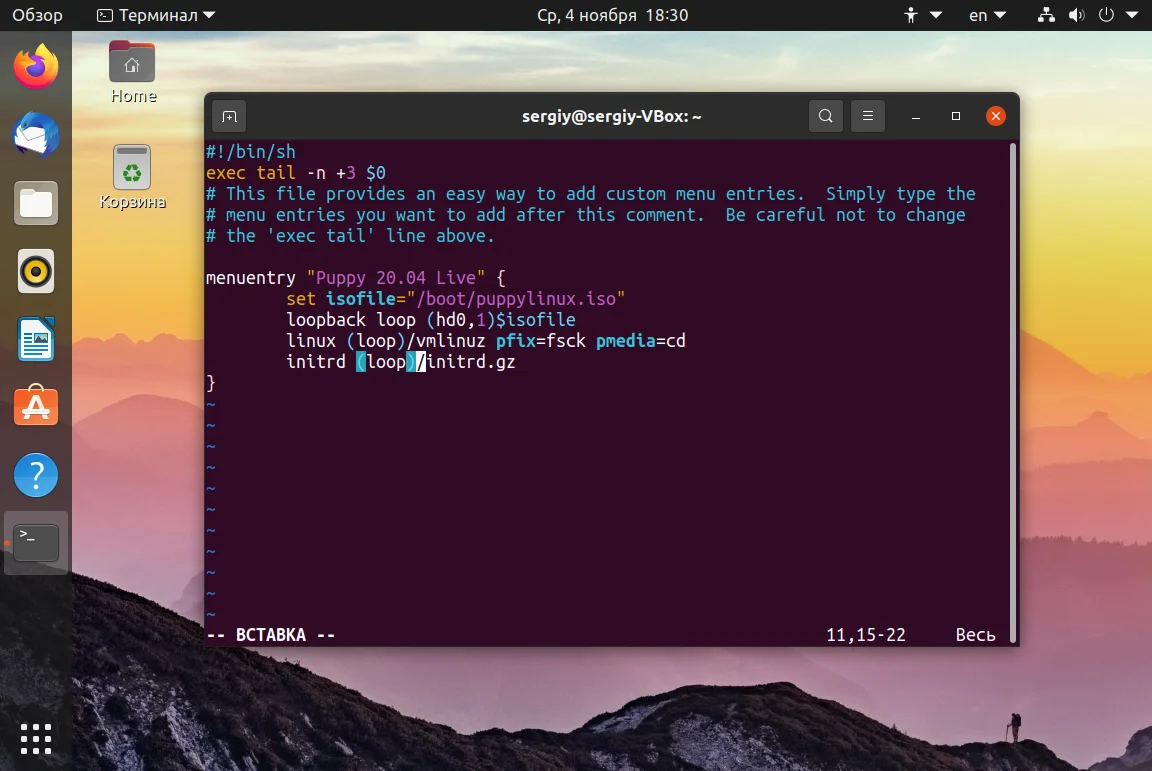Click the terminal vertical scrollbar
This screenshot has height=771, width=1152.
(x=1013, y=392)
